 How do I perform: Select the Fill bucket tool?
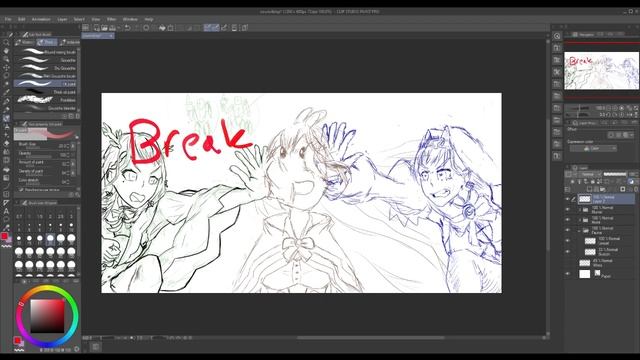tap(6, 169)
